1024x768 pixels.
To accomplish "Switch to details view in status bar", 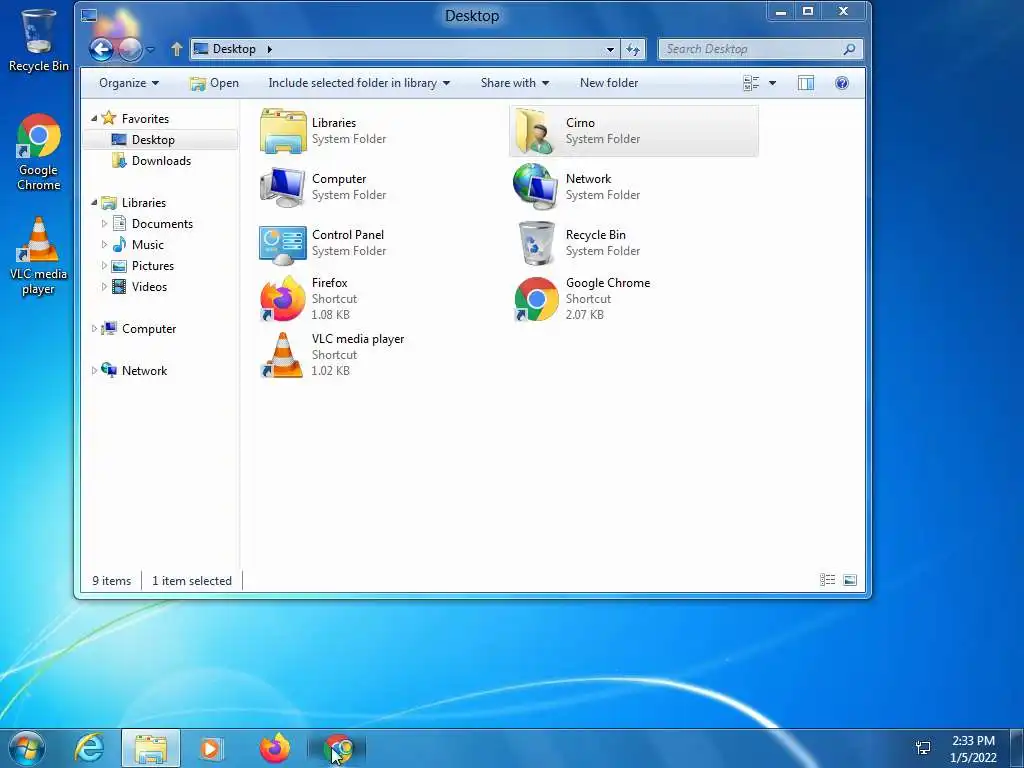I will tap(827, 580).
